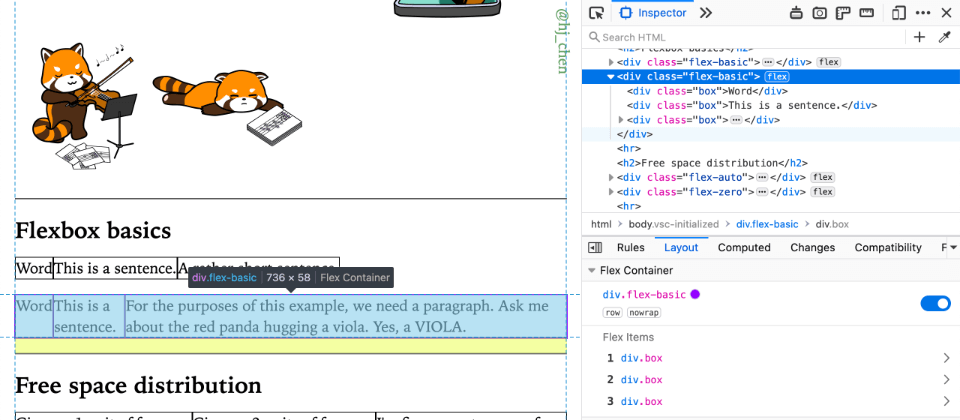Image resolution: width=960 pixels, height=420 pixels.
Task: Click ellipsis inside flex-zero node
Action: click(762, 192)
